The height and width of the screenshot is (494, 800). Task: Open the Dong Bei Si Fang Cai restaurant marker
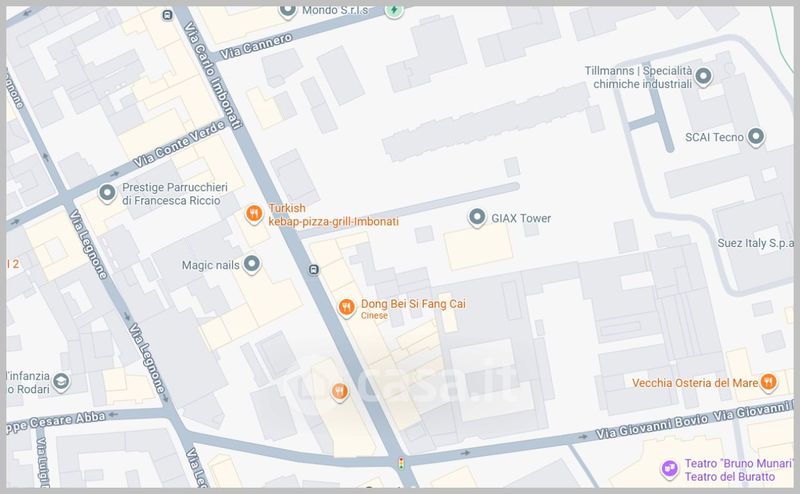[346, 308]
